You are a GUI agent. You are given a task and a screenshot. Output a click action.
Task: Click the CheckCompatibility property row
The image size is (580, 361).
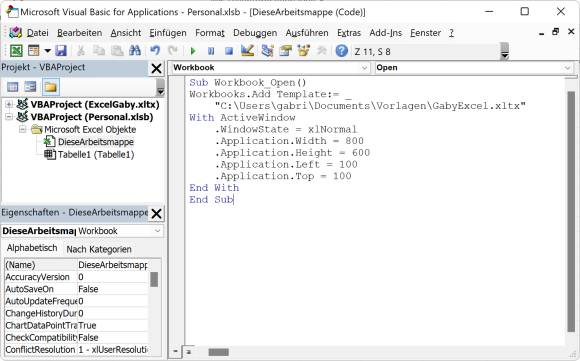(x=76, y=338)
